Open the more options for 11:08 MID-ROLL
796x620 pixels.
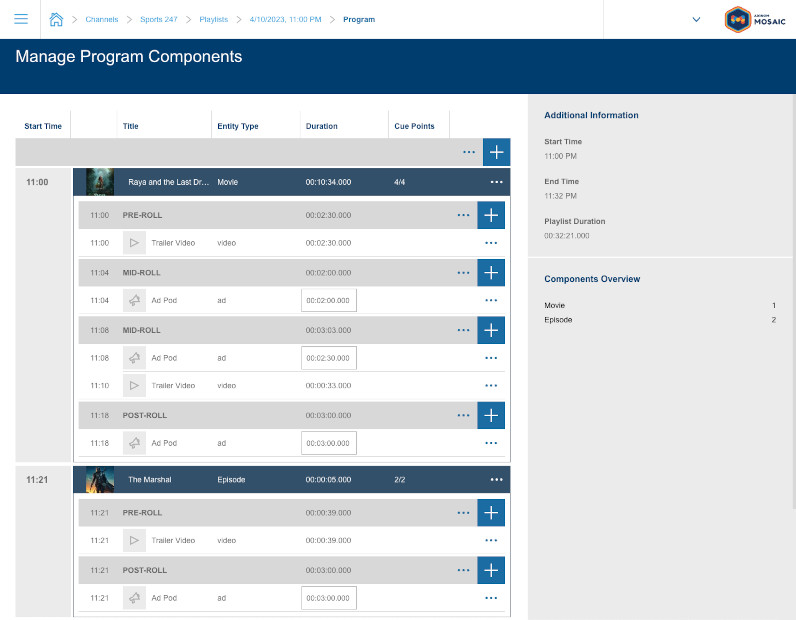click(463, 330)
